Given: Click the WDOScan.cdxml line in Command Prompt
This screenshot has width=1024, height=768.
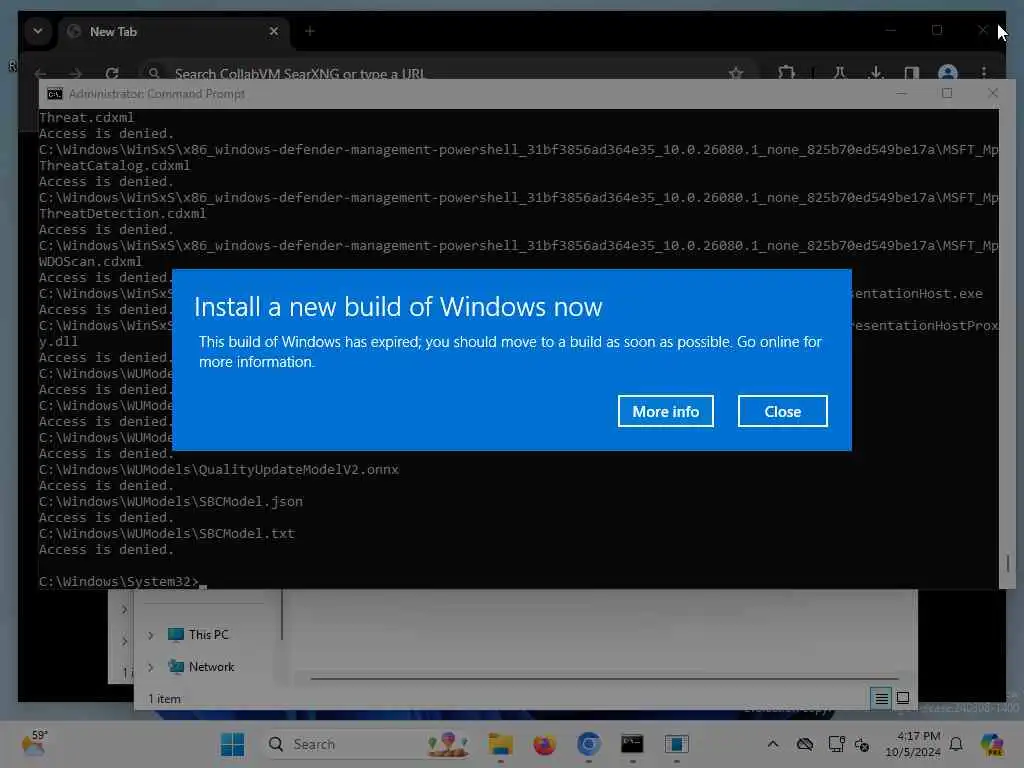Looking at the screenshot, I should pos(90,261).
